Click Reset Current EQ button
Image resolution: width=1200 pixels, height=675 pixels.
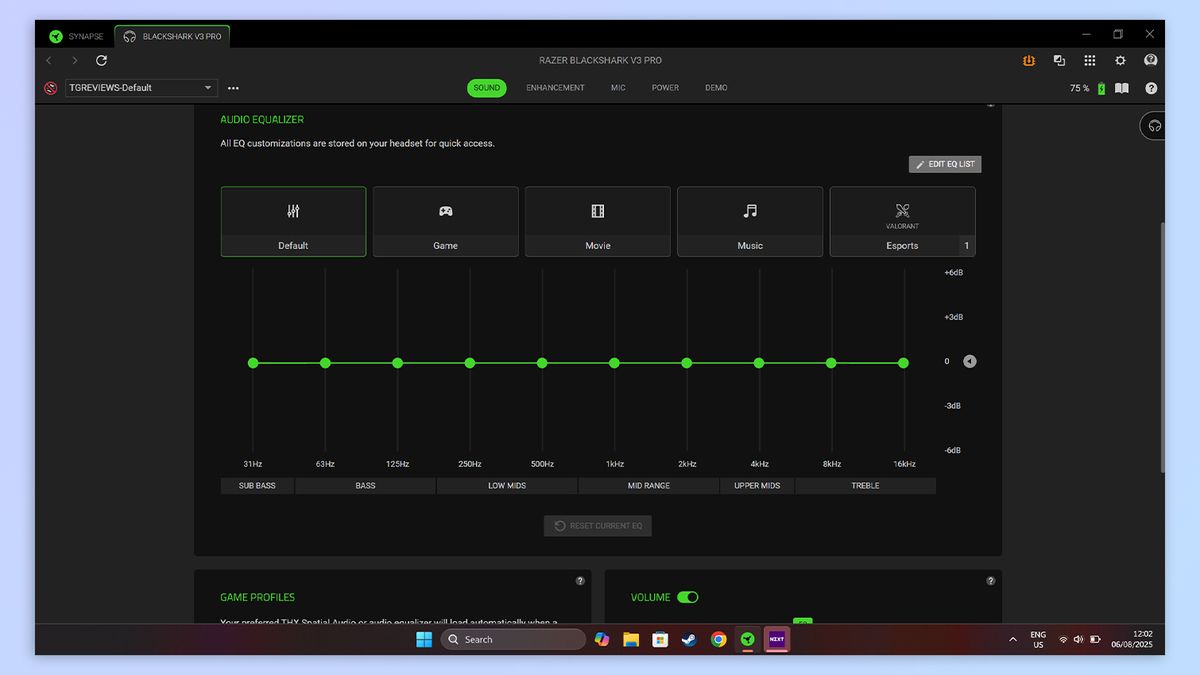pos(598,526)
